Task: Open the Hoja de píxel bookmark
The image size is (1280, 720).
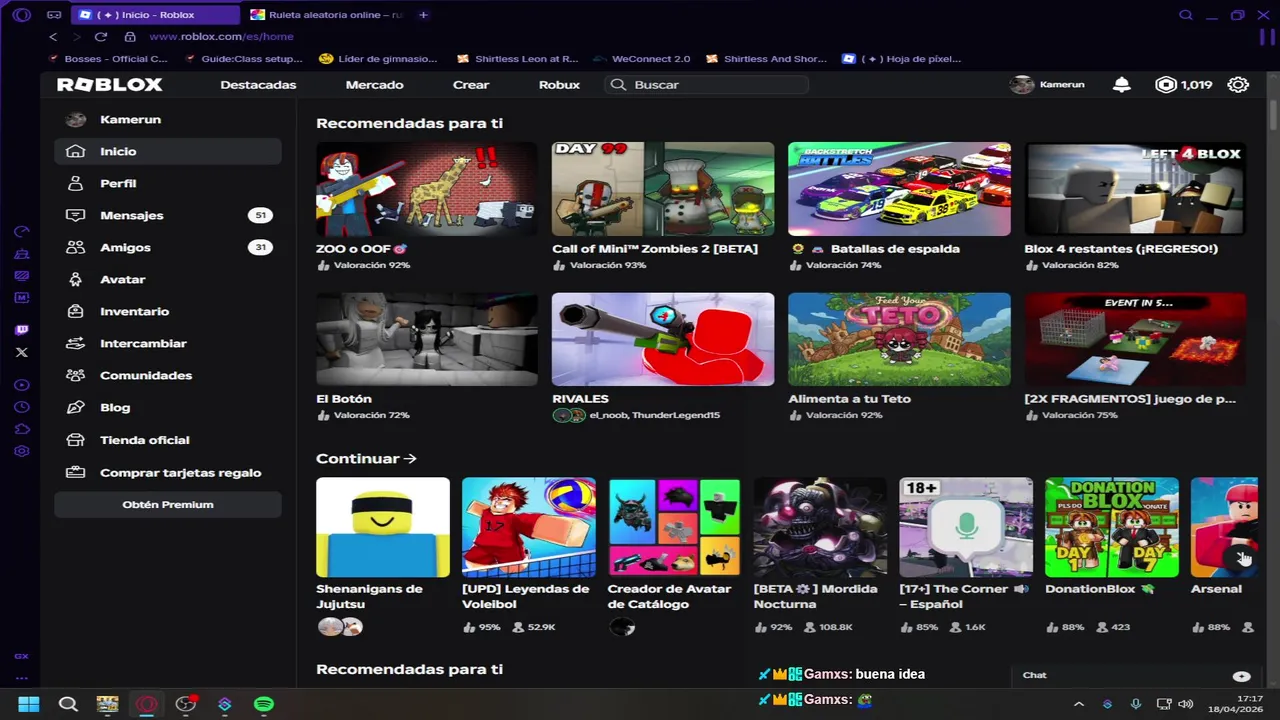Action: coord(902,59)
